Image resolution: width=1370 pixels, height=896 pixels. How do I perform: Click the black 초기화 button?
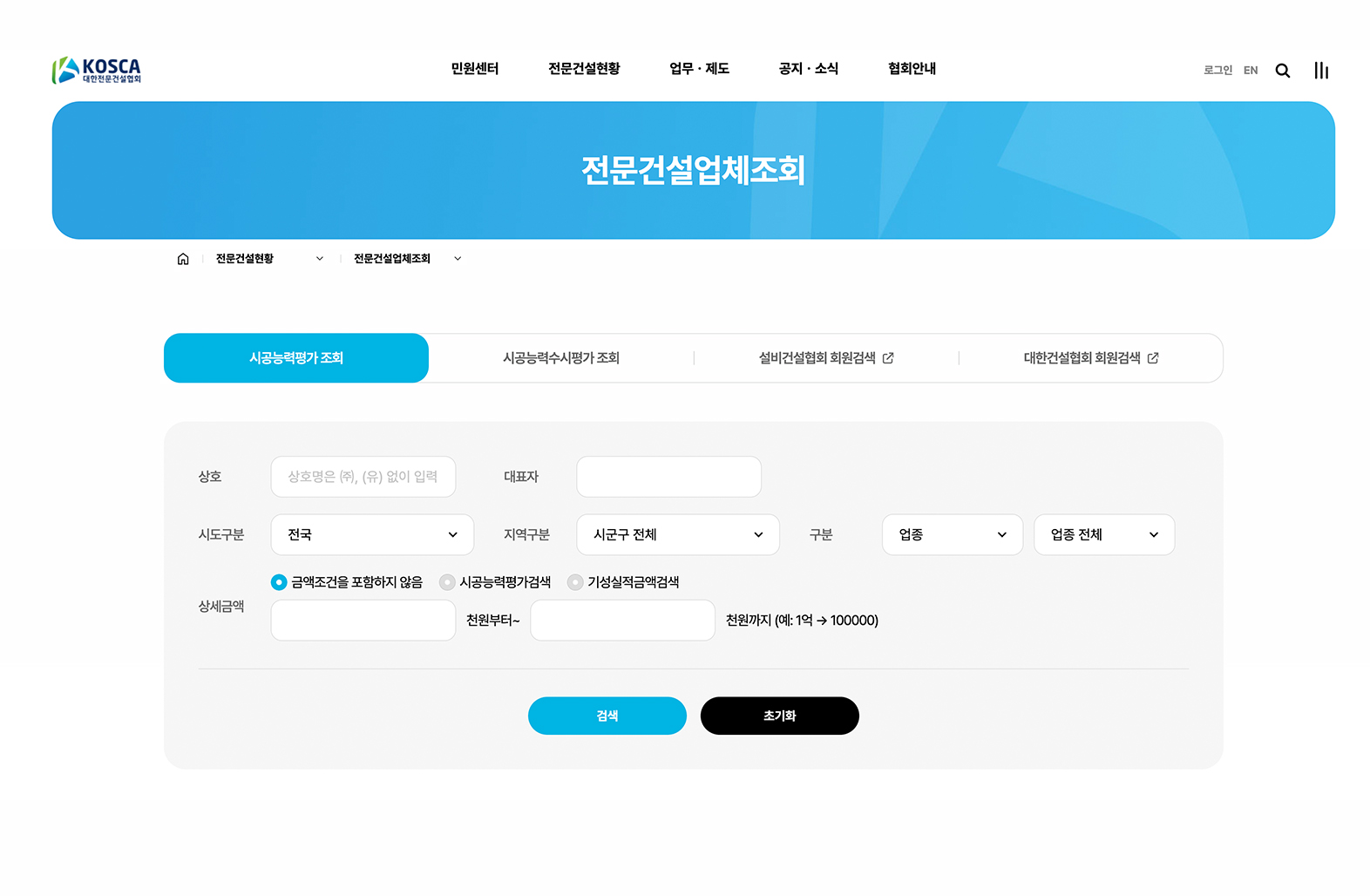pos(780,716)
